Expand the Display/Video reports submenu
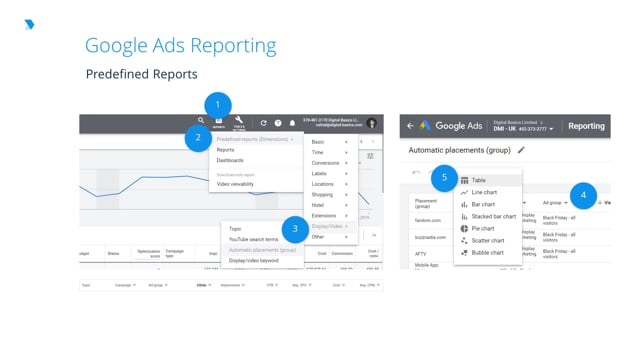The image size is (640, 360). tap(331, 226)
